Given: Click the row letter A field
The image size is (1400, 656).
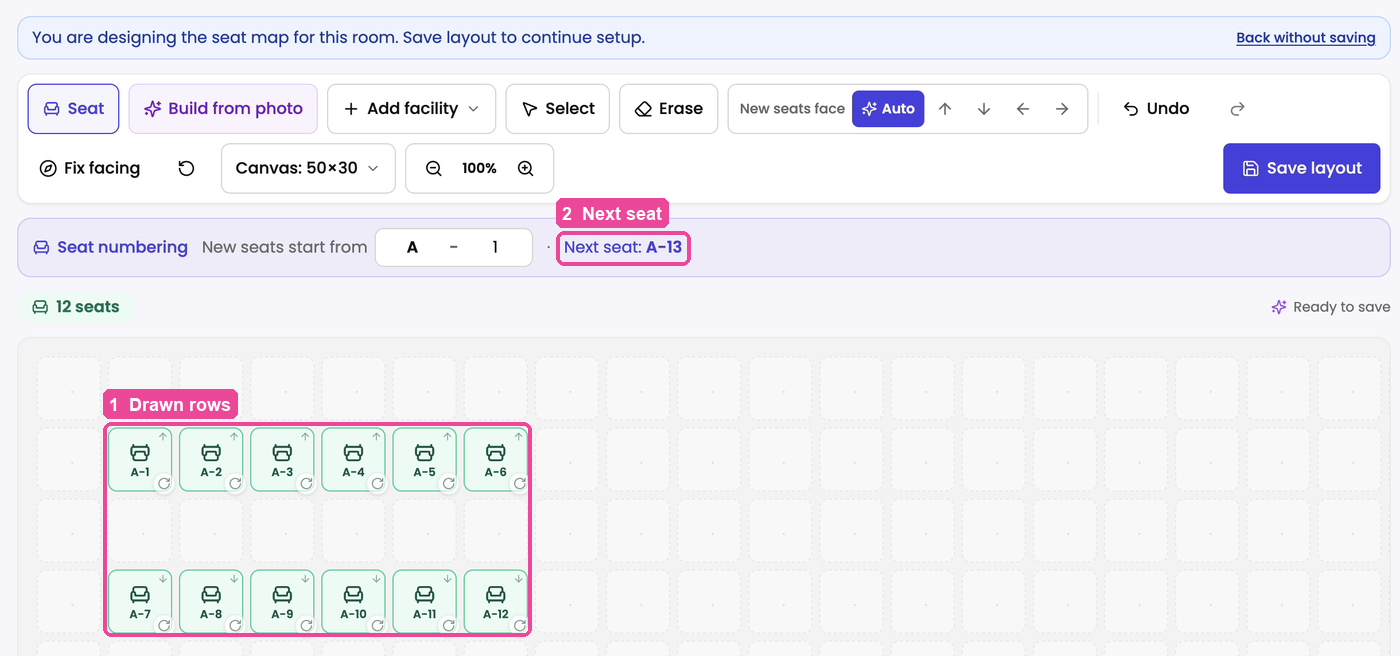Looking at the screenshot, I should coord(412,248).
